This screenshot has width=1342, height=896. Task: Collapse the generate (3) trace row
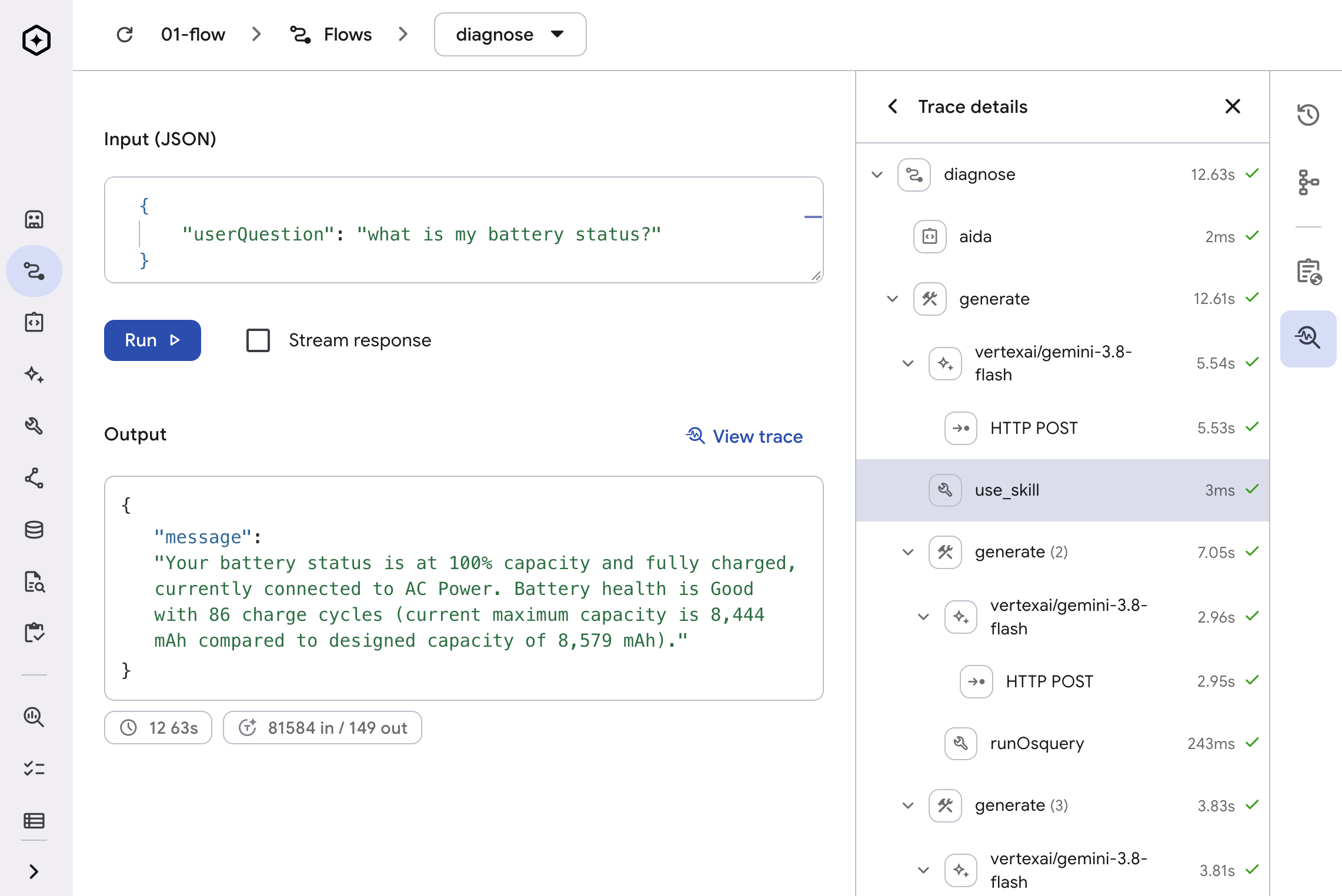[908, 805]
